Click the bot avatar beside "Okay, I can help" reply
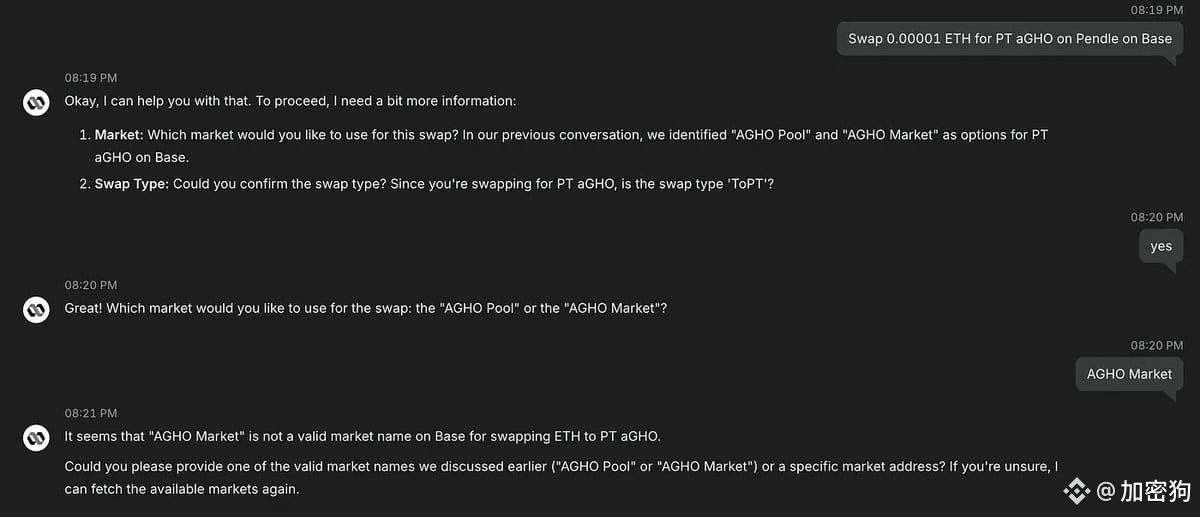 coord(37,102)
